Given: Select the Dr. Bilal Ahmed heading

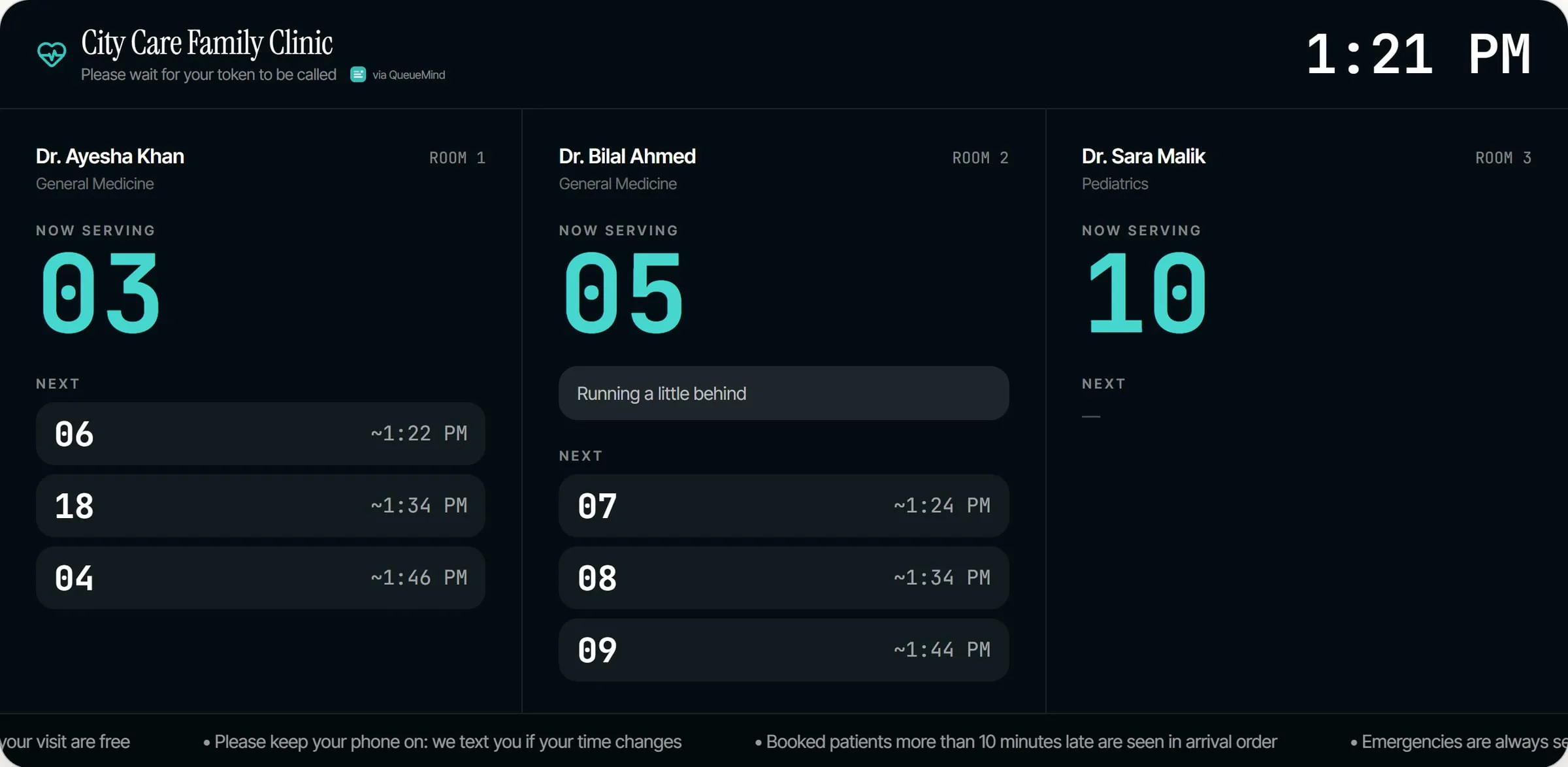Looking at the screenshot, I should point(627,157).
